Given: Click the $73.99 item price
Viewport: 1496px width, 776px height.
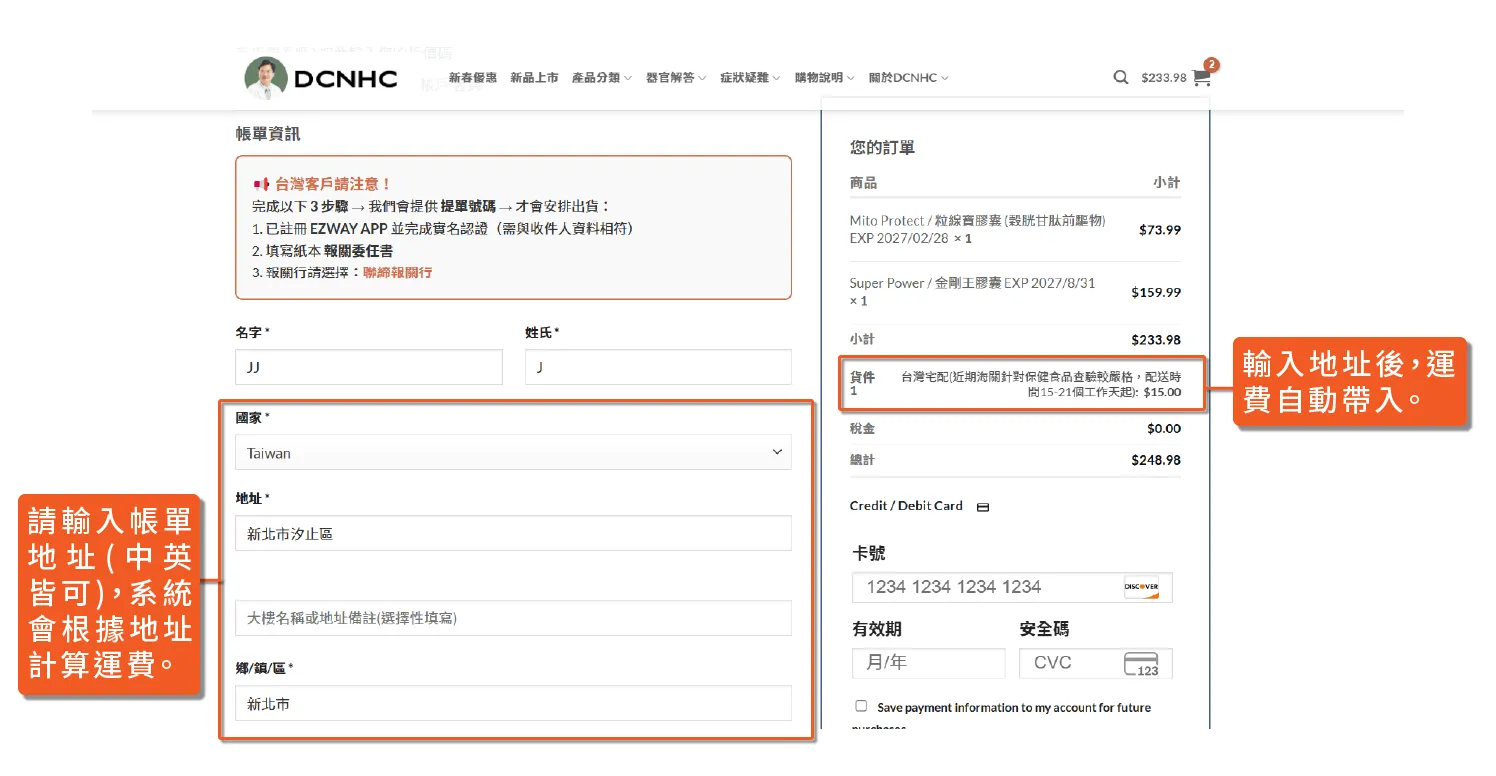Looking at the screenshot, I should click(x=1160, y=230).
